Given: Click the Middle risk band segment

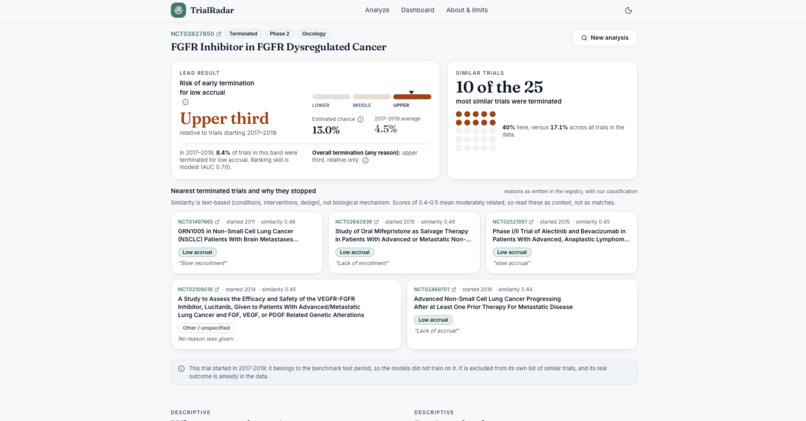Looking at the screenshot, I should (372, 97).
